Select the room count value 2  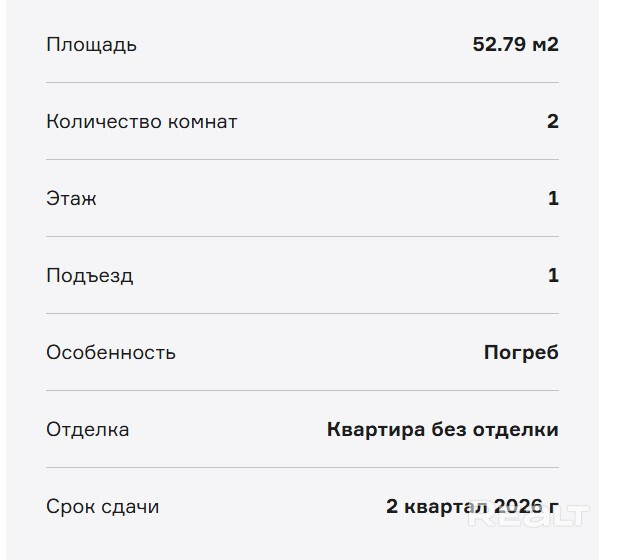point(552,122)
